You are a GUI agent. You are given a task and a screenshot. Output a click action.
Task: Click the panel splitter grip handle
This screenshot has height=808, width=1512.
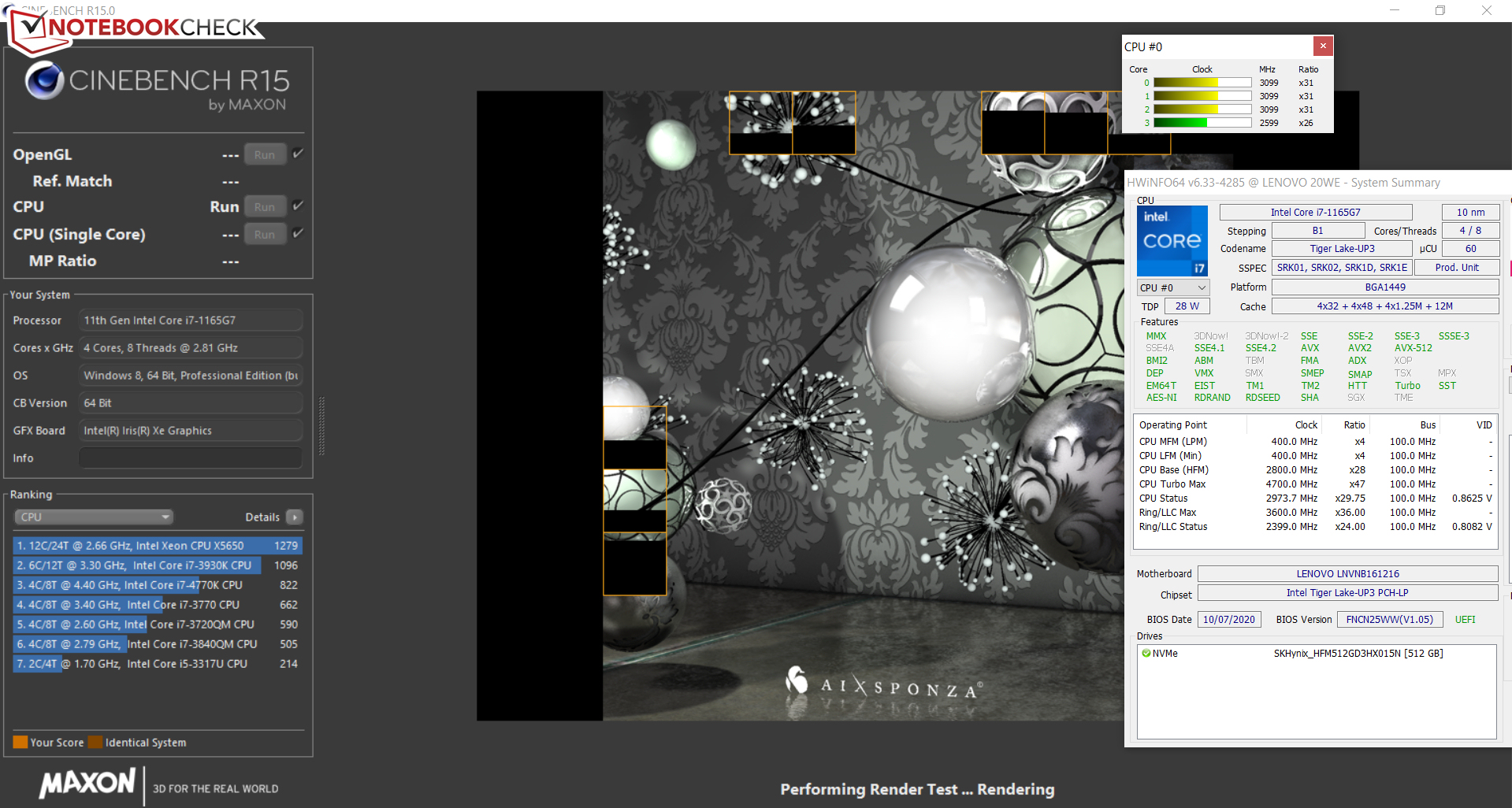click(x=321, y=426)
